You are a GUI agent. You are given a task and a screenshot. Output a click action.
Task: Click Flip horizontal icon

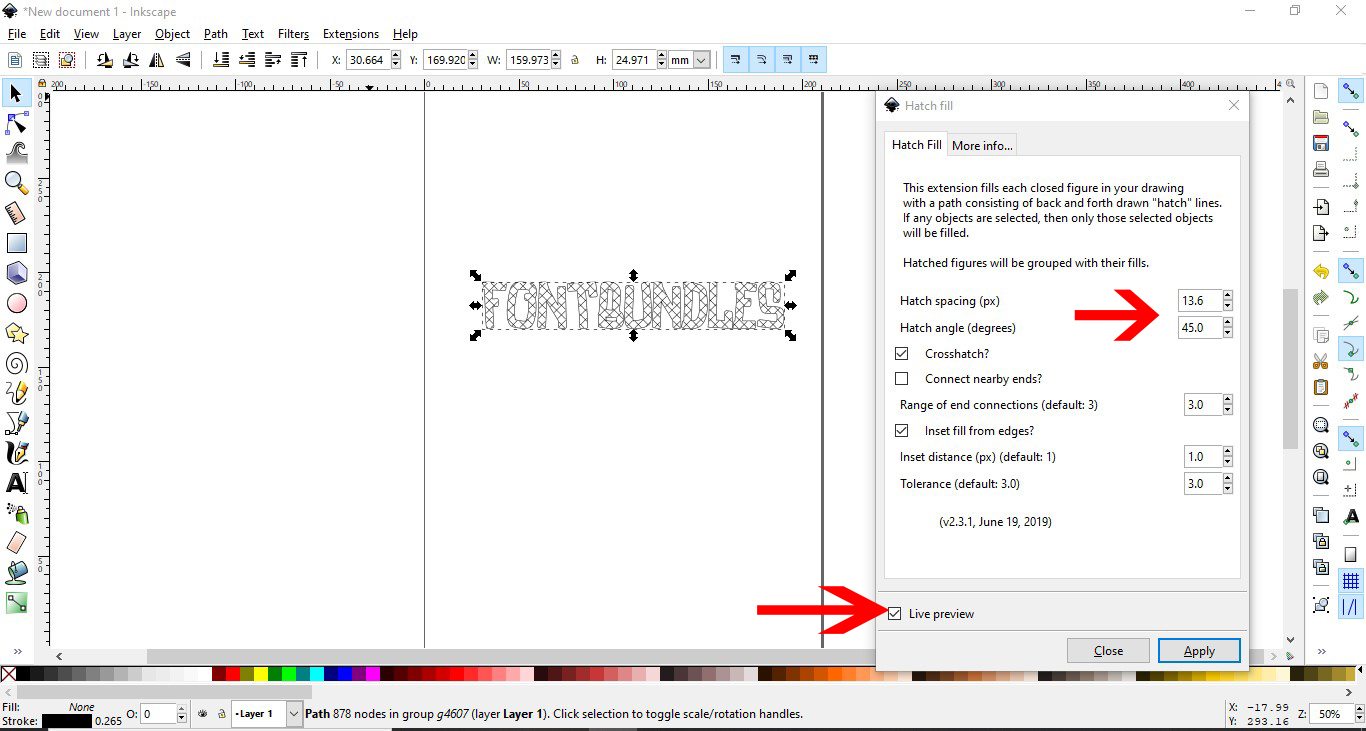click(156, 60)
